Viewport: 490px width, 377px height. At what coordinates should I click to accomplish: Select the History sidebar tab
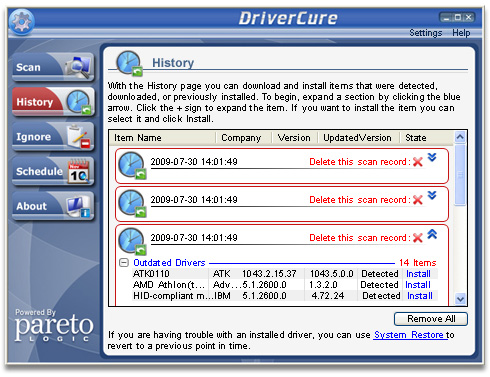click(x=53, y=102)
